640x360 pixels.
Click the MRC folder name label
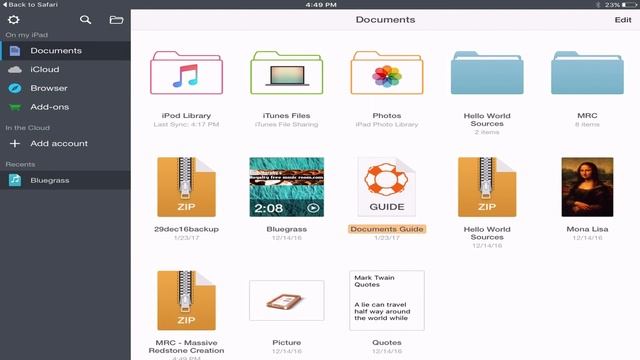(x=587, y=116)
